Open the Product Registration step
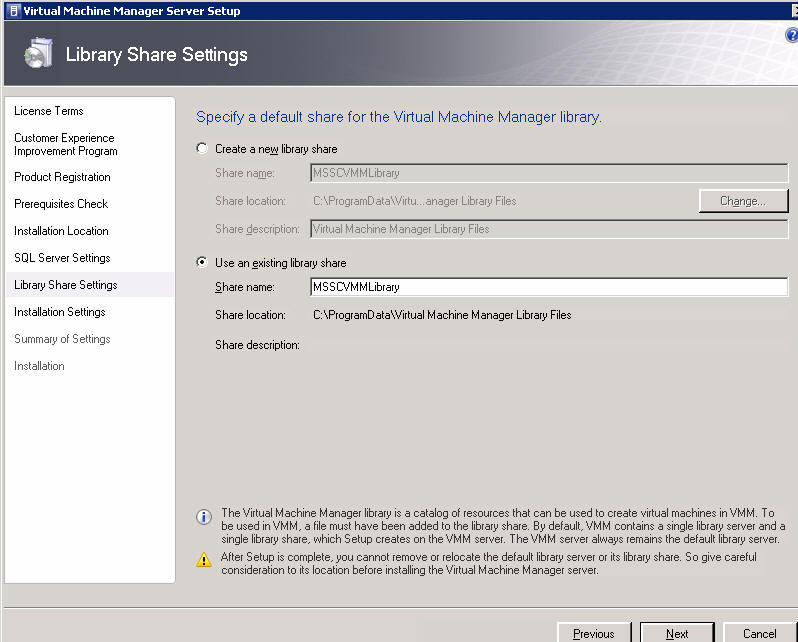This screenshot has height=642, width=798. [x=62, y=177]
